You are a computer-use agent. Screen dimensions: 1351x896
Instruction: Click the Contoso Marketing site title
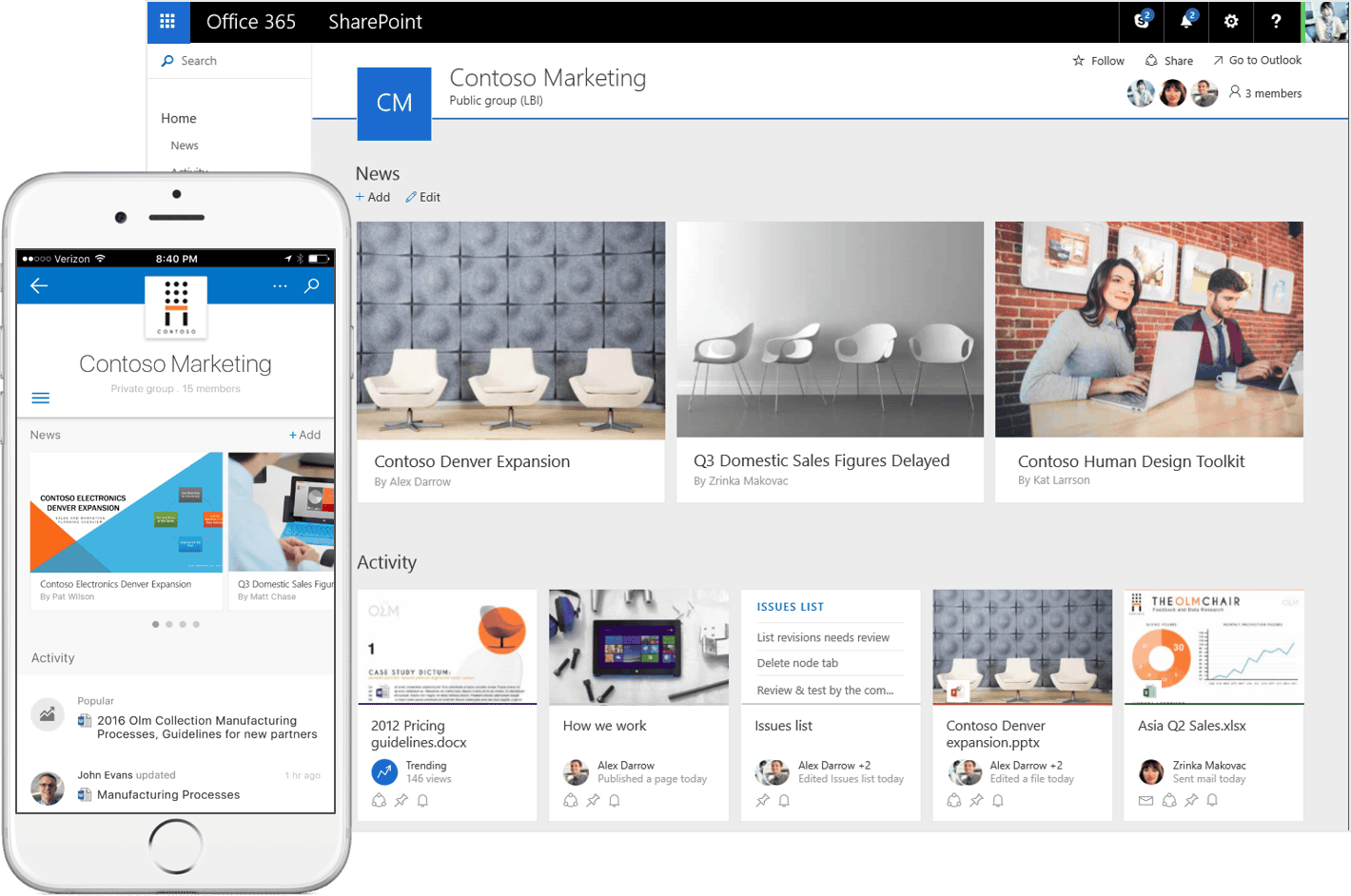548,78
